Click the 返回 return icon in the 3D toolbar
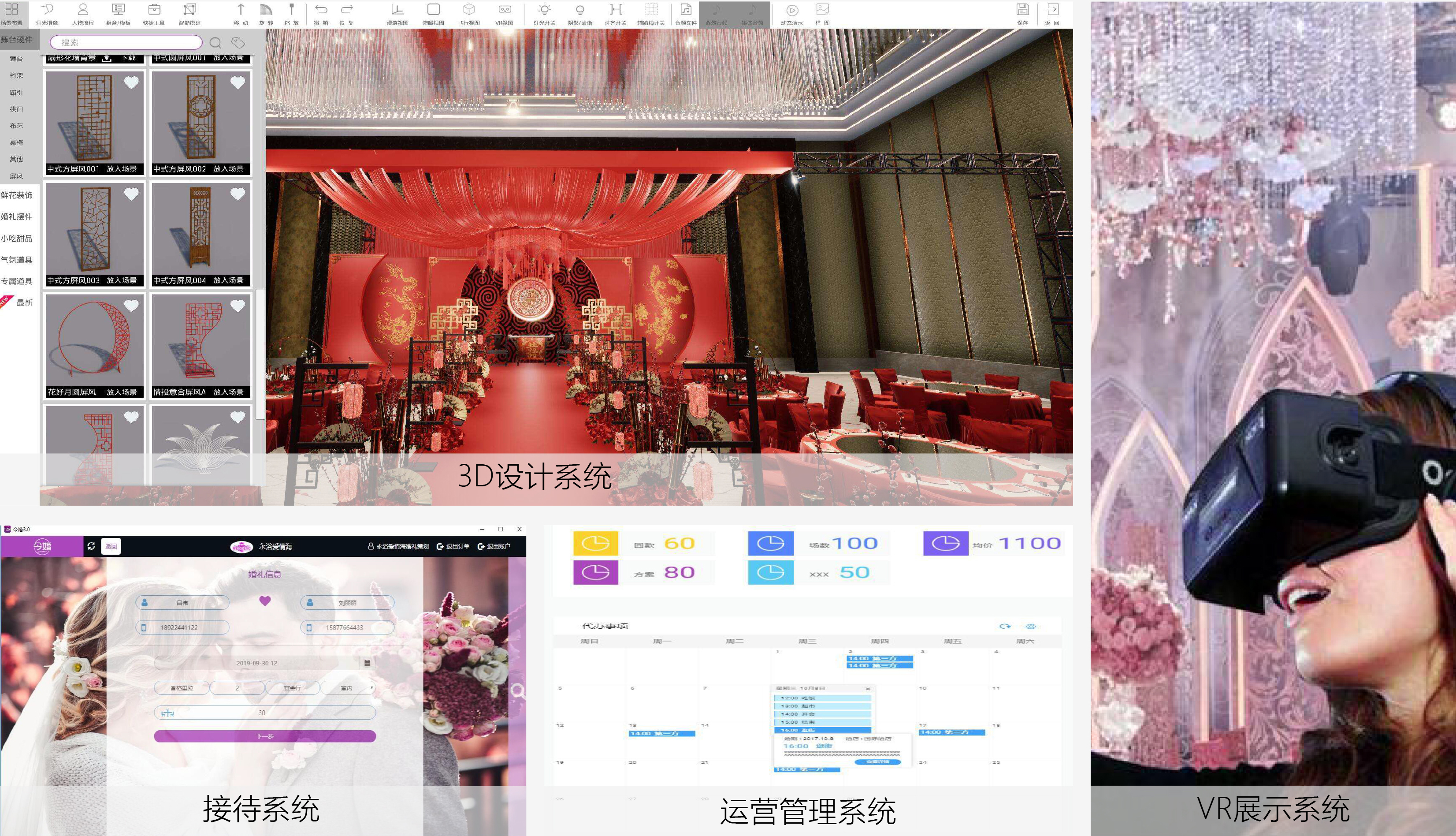The width and height of the screenshot is (1456, 836). [1051, 10]
